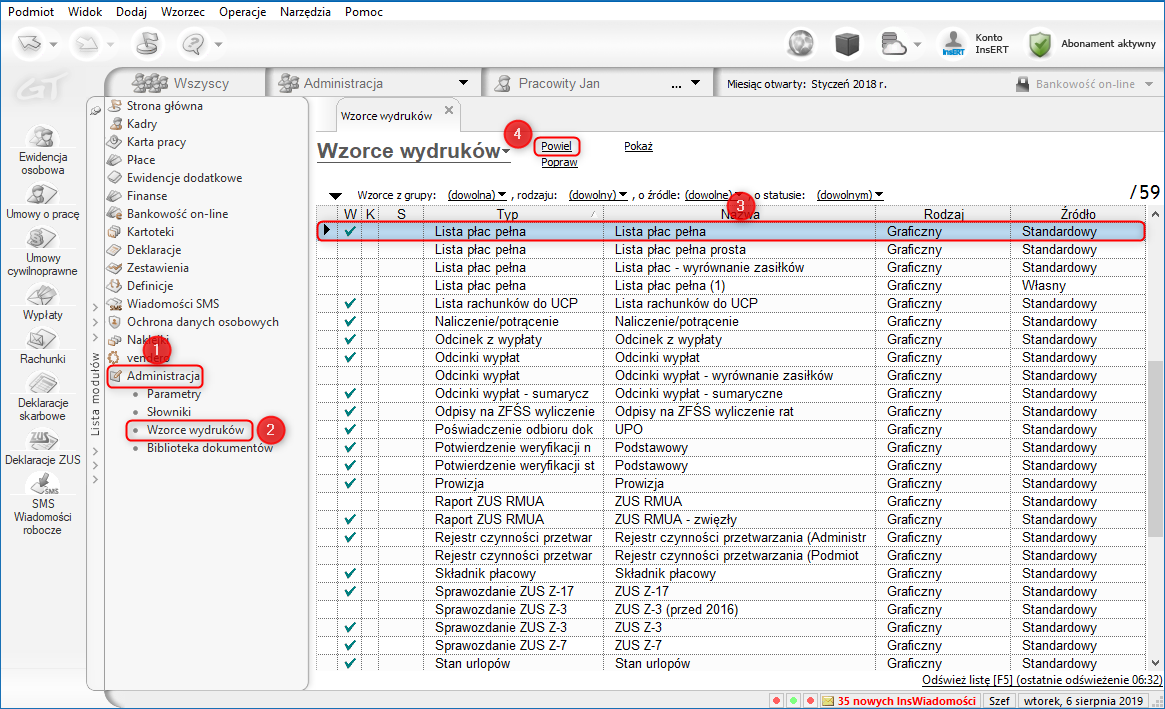Viewport: 1165px width, 709px height.
Task: Click the Konto InsERT icon
Action: click(x=953, y=44)
